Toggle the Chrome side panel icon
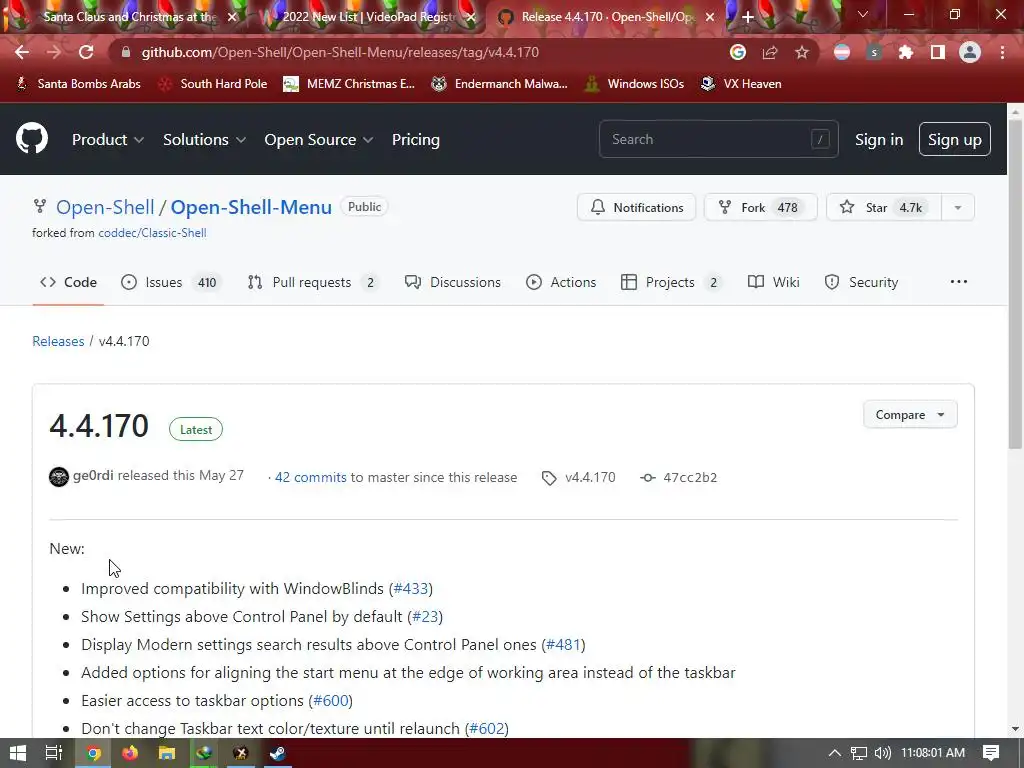This screenshot has width=1024, height=768. [938, 52]
